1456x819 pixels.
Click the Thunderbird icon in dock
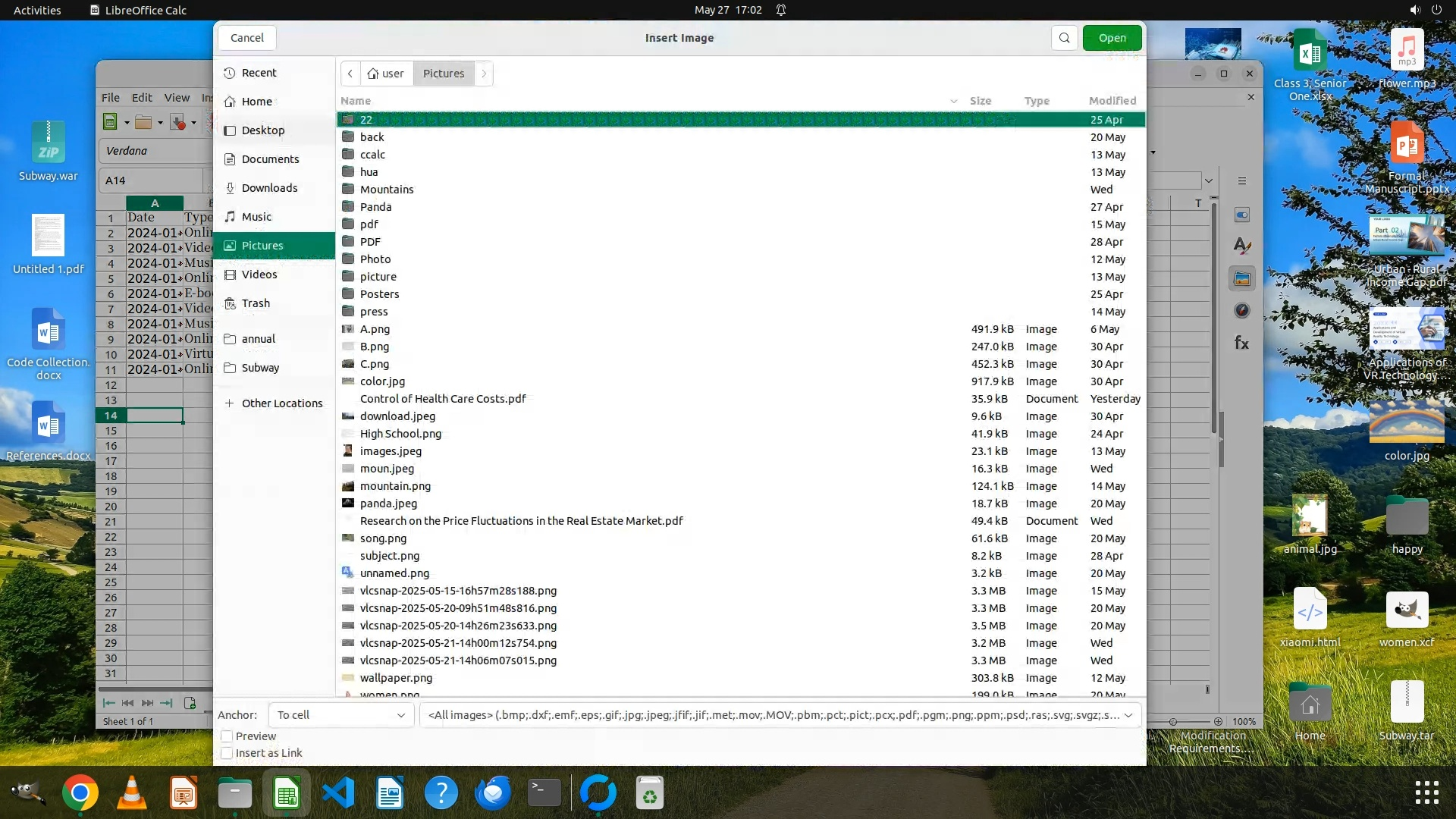tap(493, 793)
